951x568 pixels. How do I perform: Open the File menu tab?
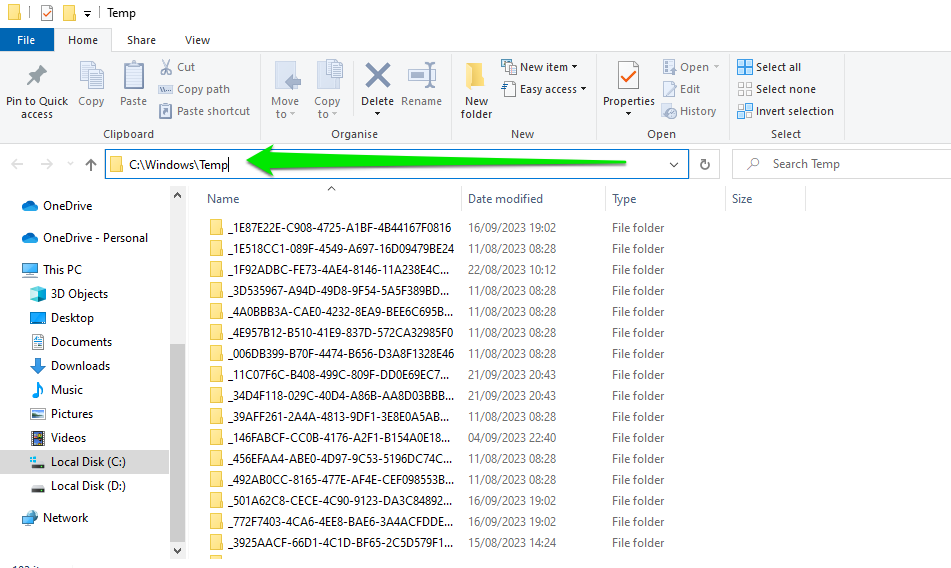[26, 40]
